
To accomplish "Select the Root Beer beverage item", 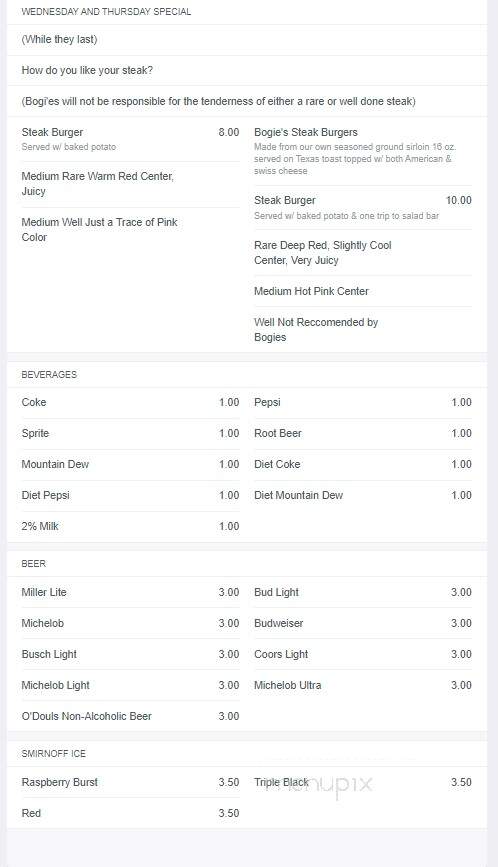I will (x=363, y=433).
